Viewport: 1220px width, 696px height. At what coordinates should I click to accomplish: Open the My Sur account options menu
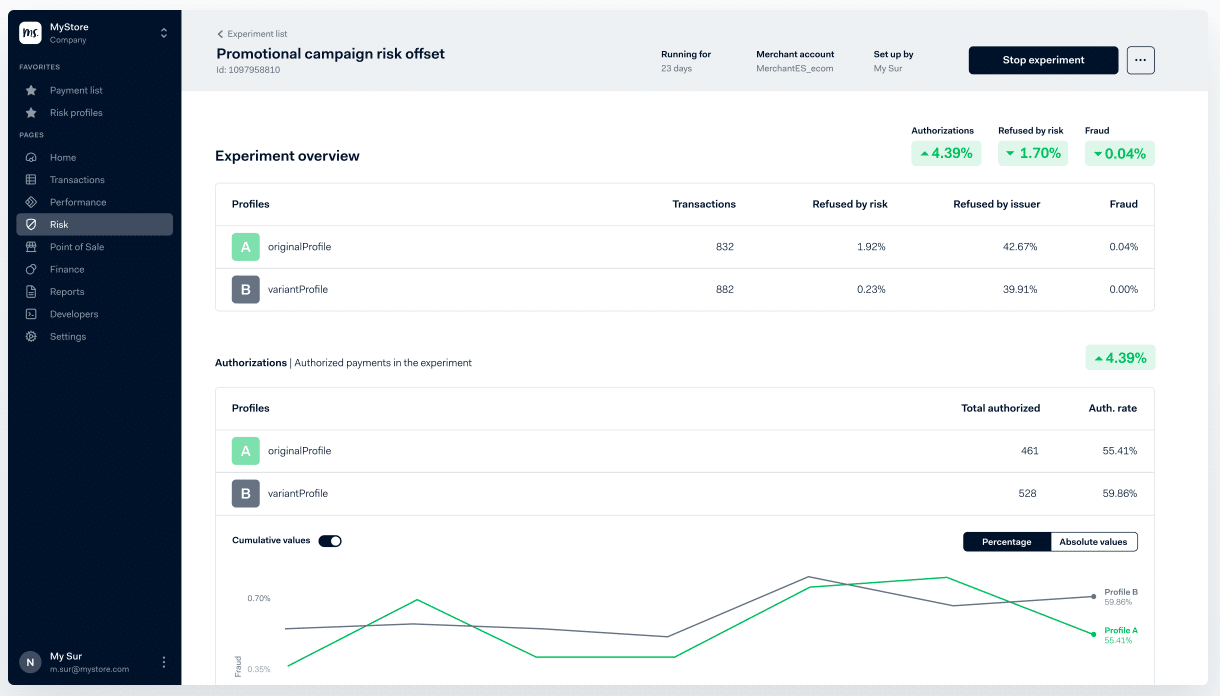(x=163, y=661)
